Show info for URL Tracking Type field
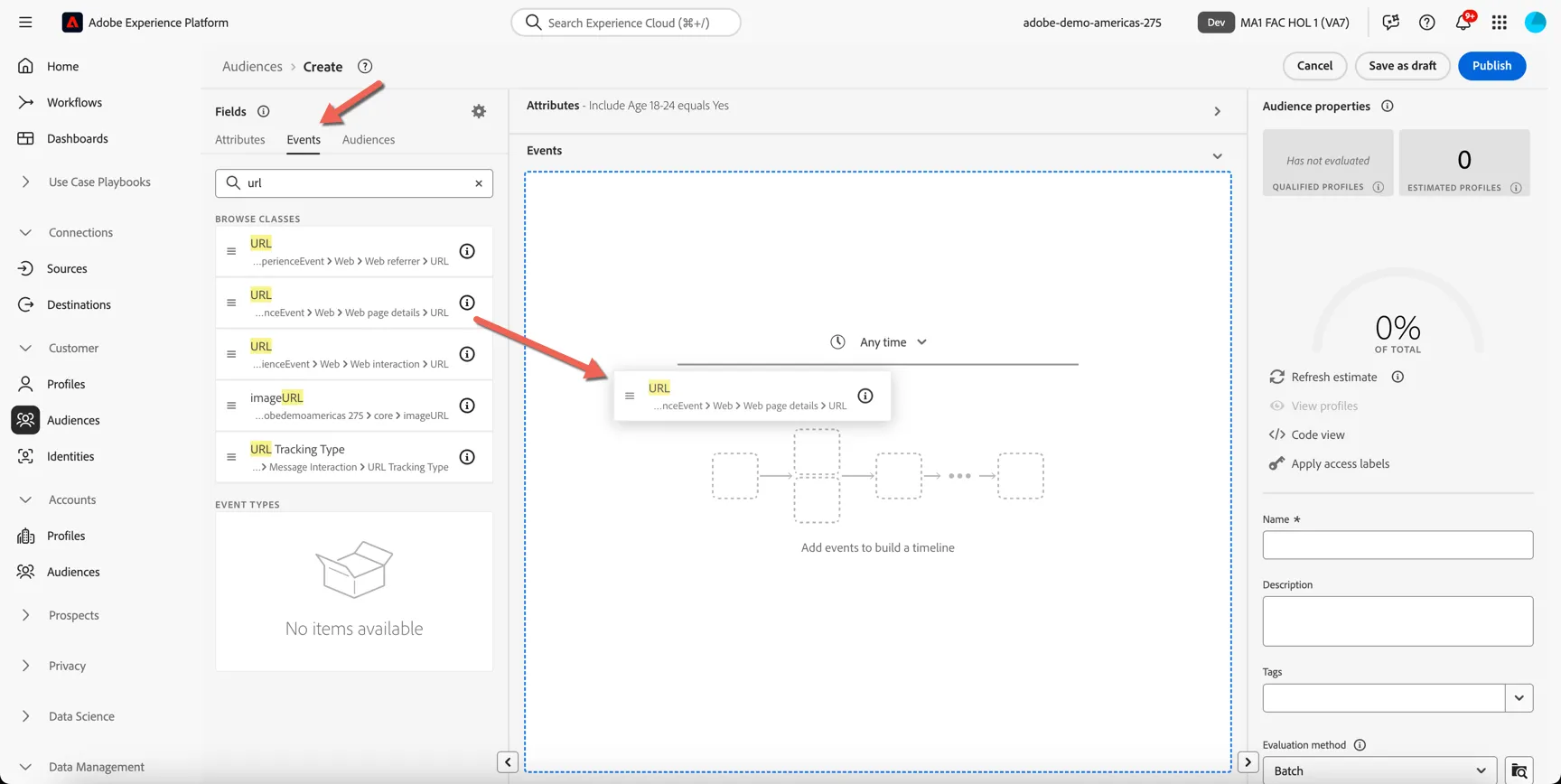The width and height of the screenshot is (1561, 784). click(x=467, y=457)
